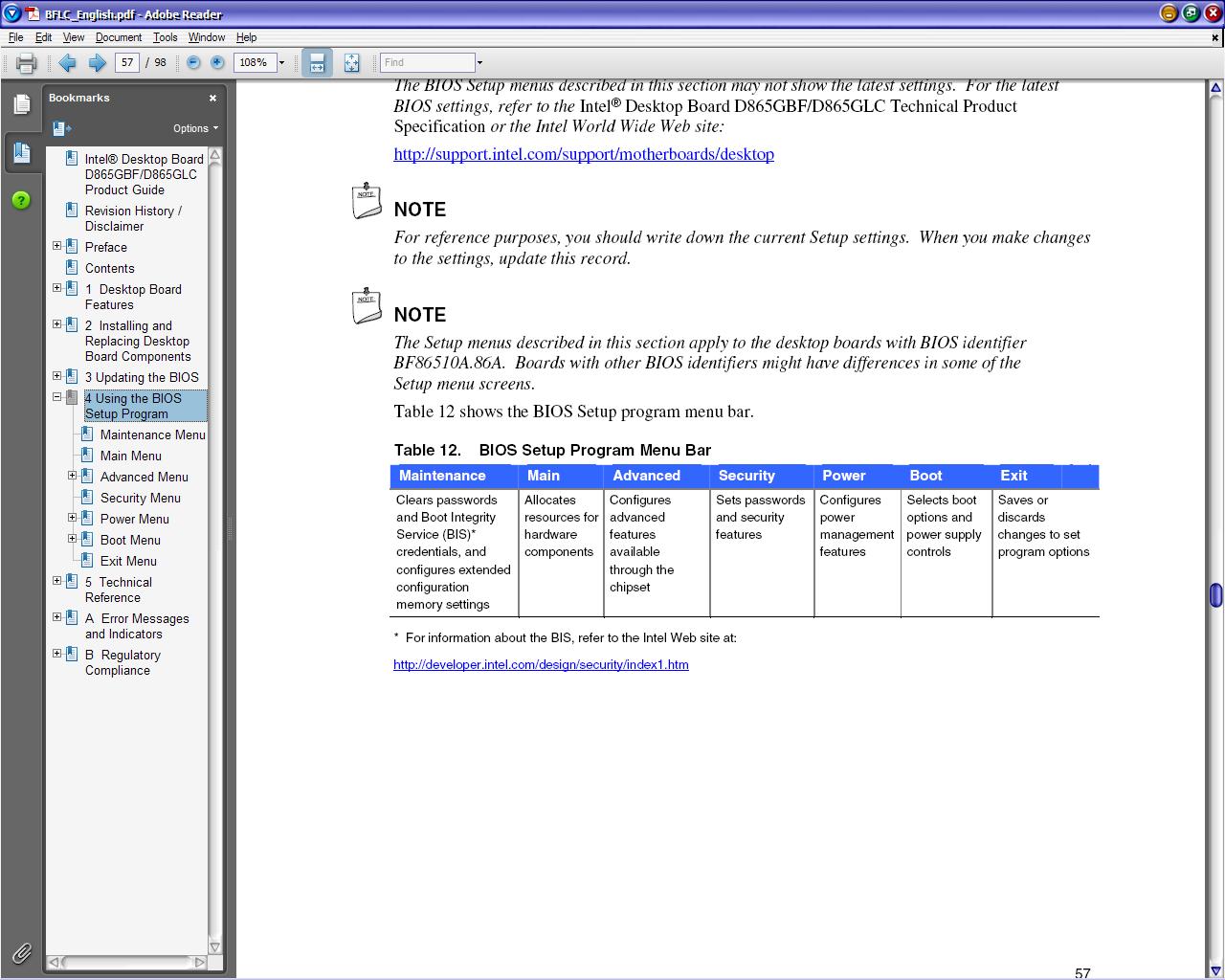Click the page number field
Screen dimensions: 1225x980
(x=127, y=62)
